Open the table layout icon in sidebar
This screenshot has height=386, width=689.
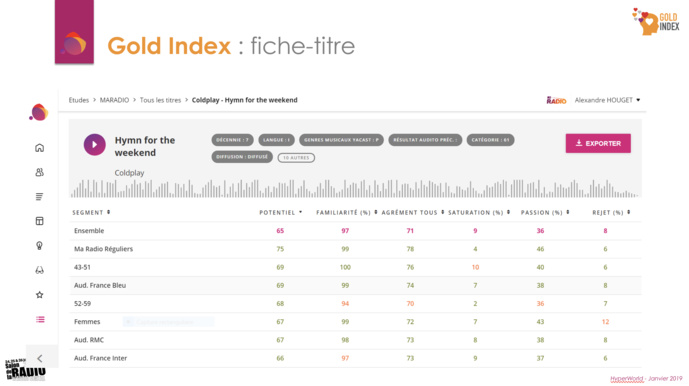pos(40,221)
